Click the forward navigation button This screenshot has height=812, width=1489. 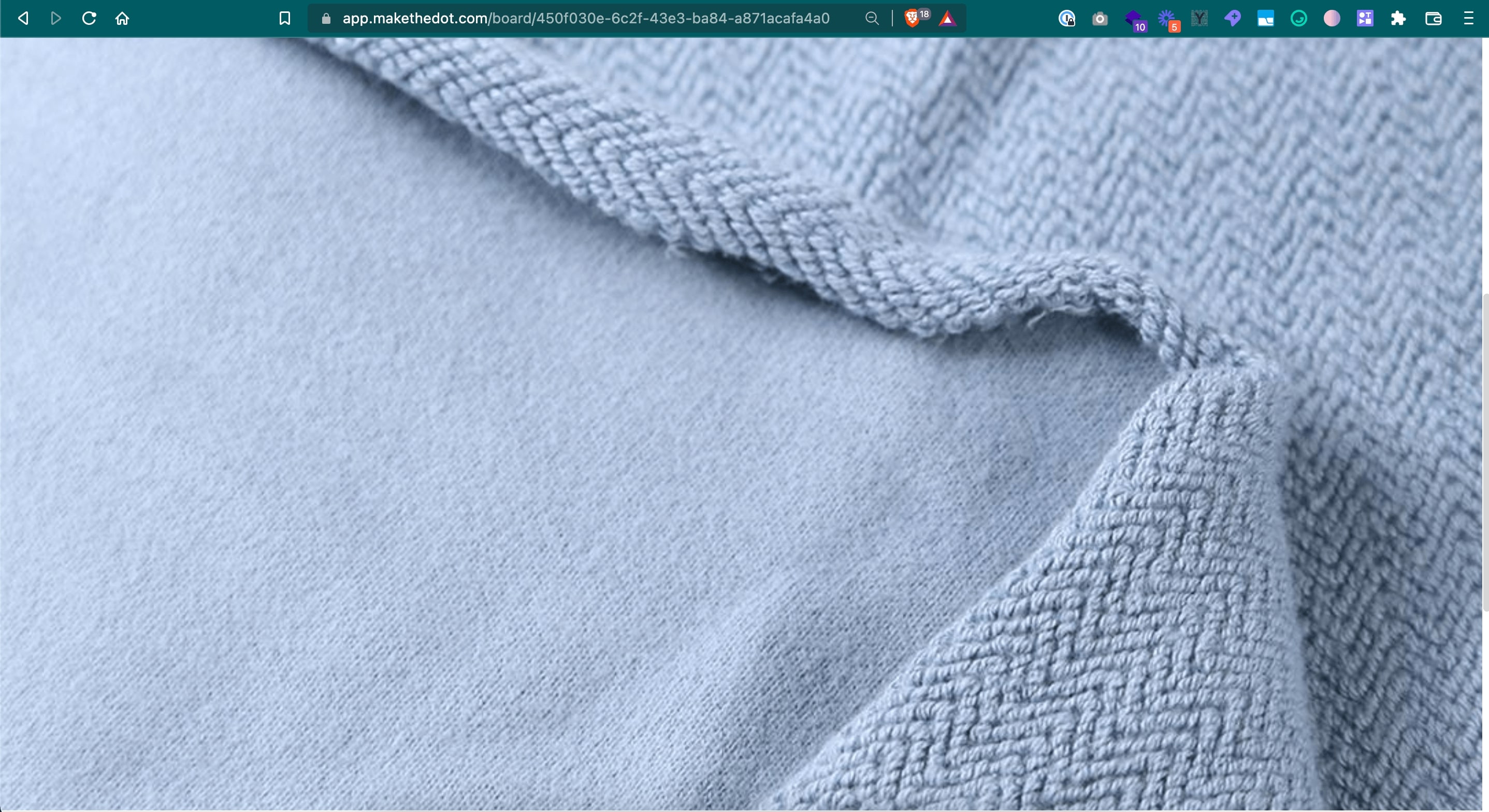coord(55,18)
